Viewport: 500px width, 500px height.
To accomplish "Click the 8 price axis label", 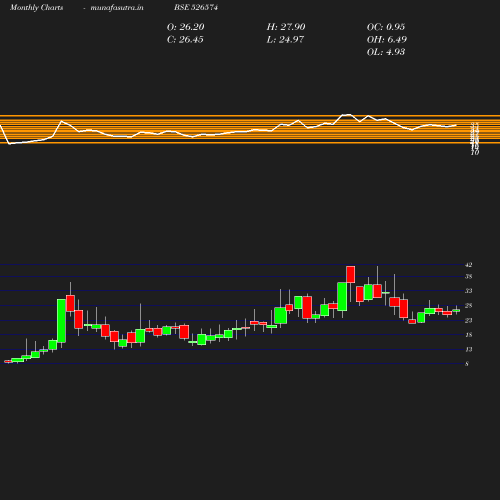I will (x=467, y=364).
